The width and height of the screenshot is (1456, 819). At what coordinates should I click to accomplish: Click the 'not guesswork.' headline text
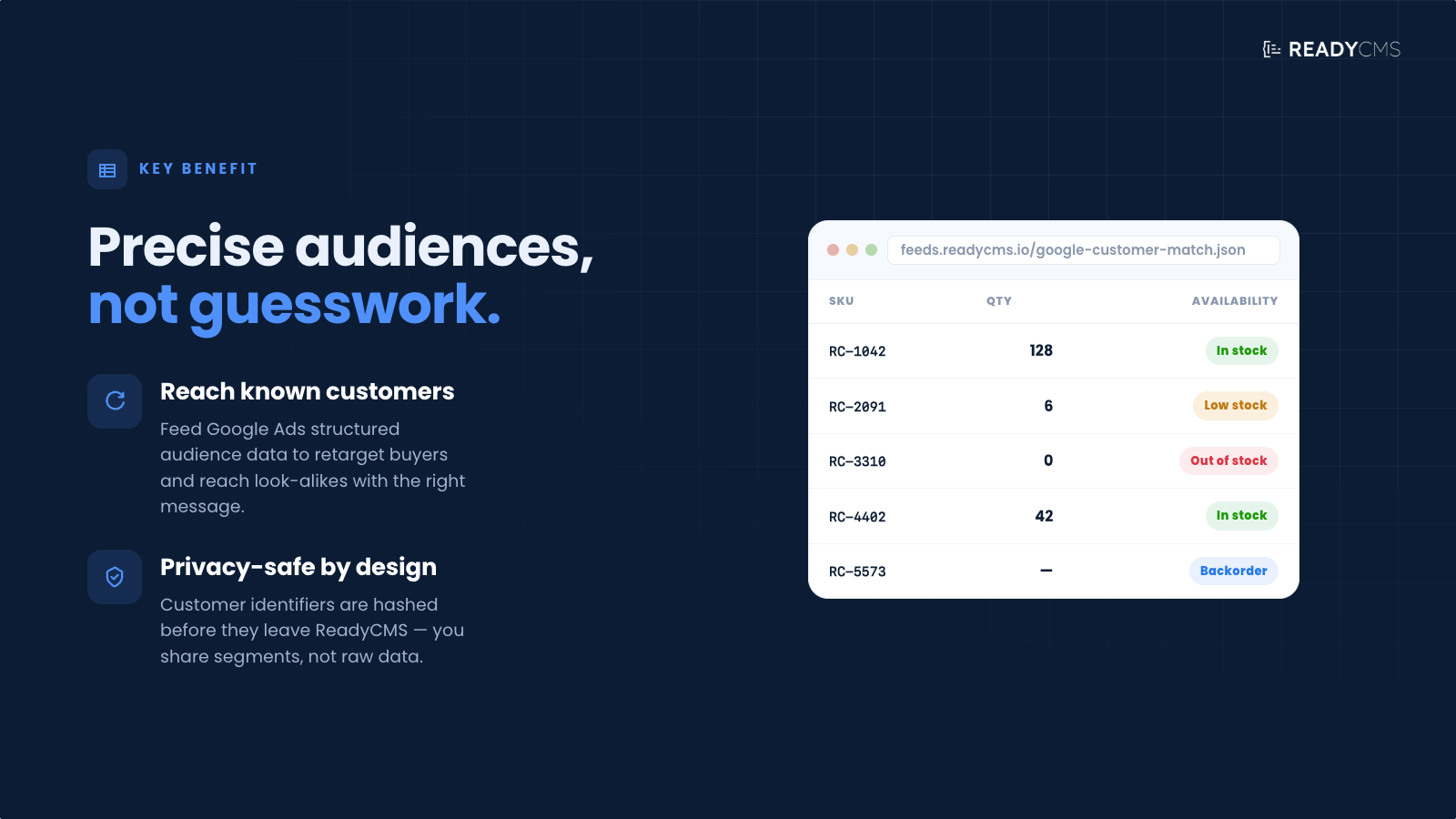click(295, 306)
